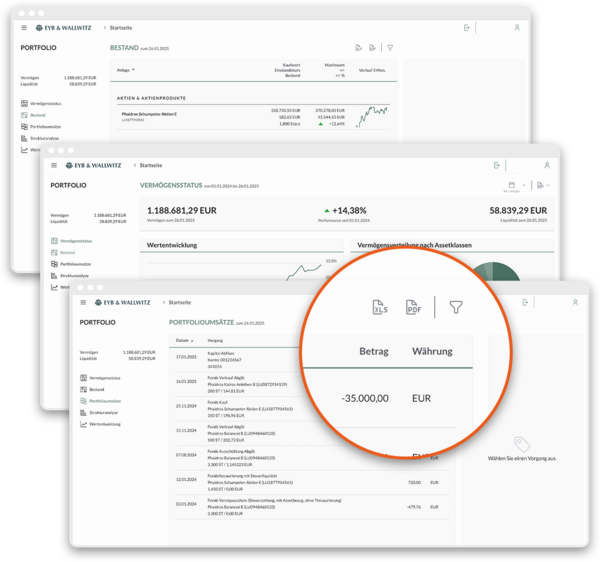This screenshot has height=562, width=600.
Task: Sort by Anlage column in Bestand table
Action: [125, 70]
